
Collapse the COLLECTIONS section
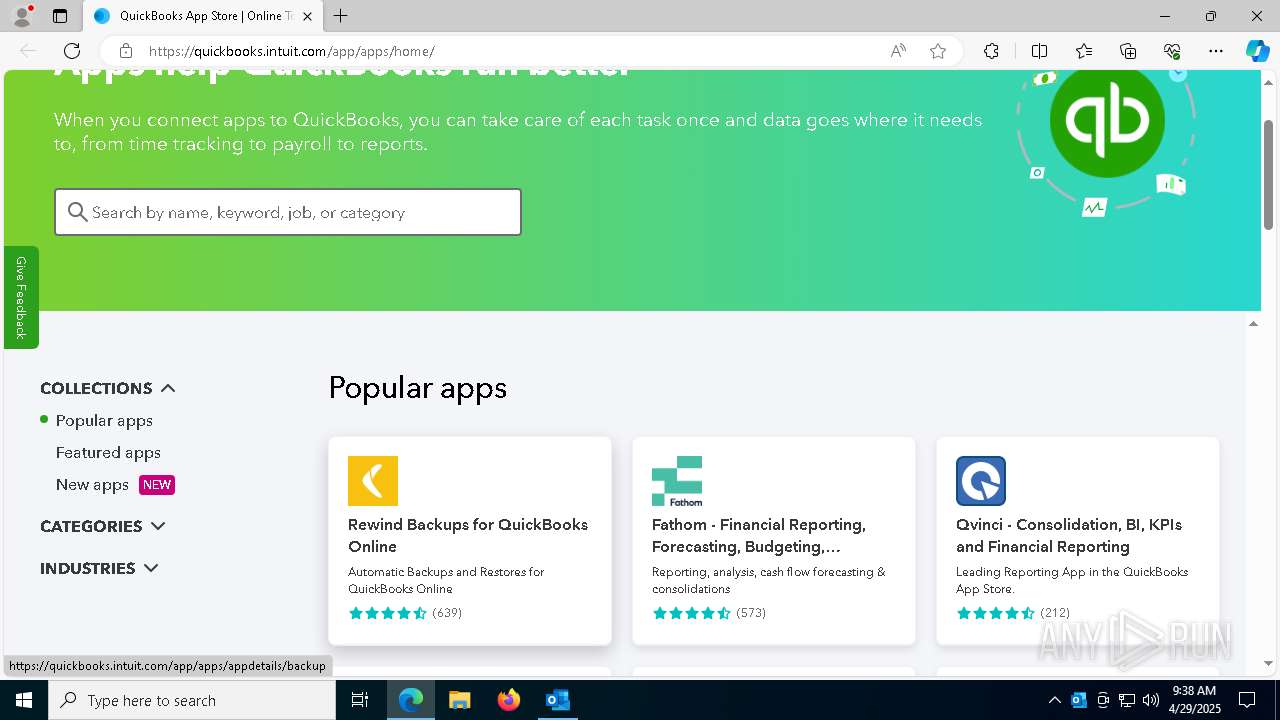[x=108, y=388]
